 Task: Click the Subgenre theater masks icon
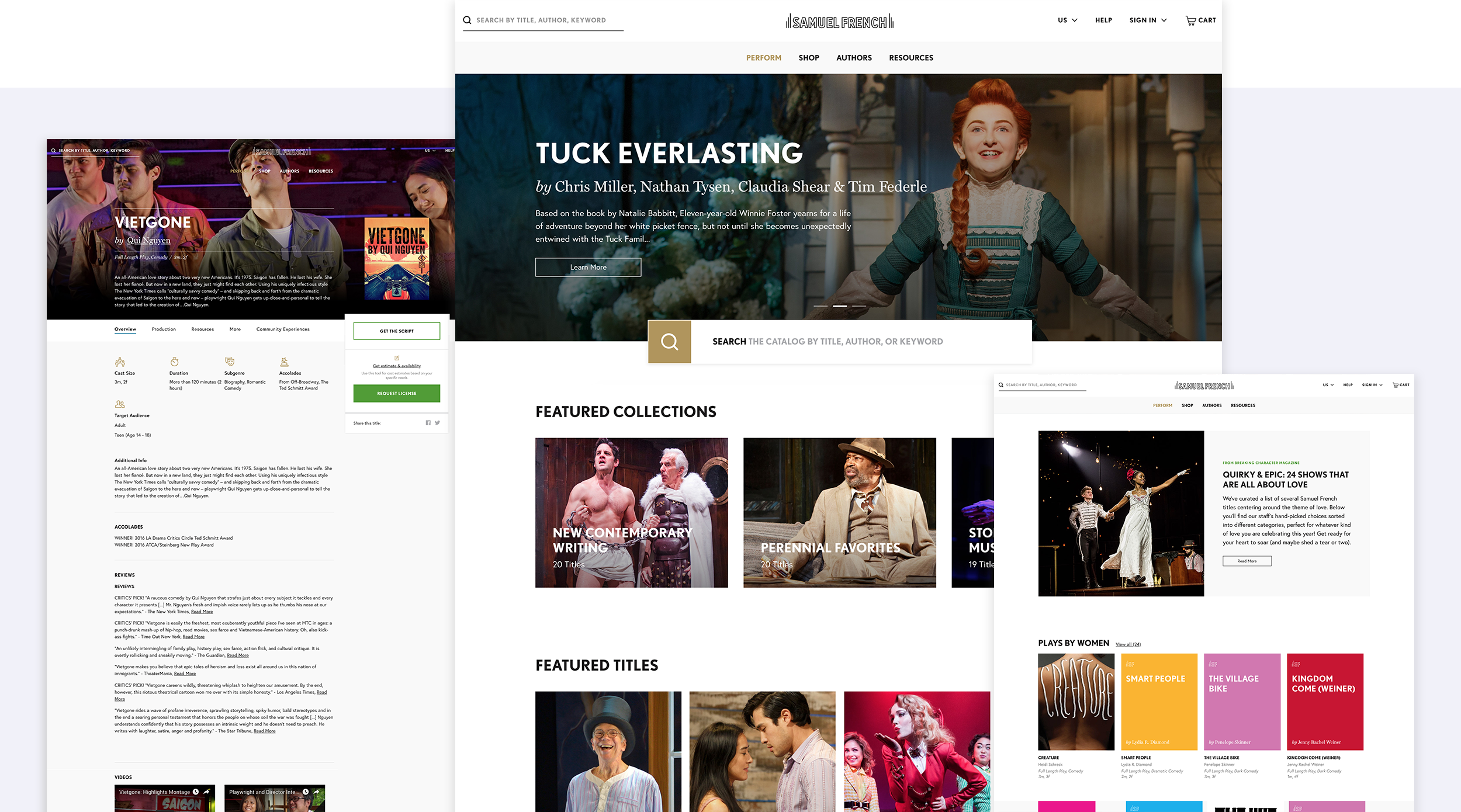[x=230, y=362]
